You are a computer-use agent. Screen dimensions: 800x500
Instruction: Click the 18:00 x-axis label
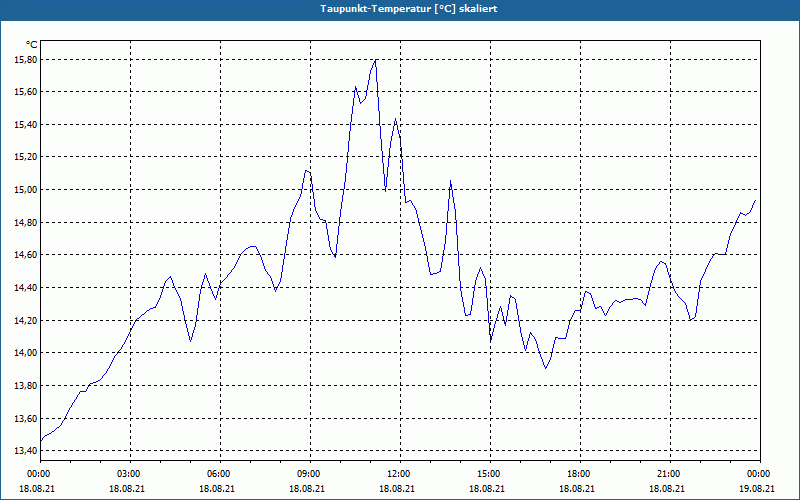click(x=577, y=474)
